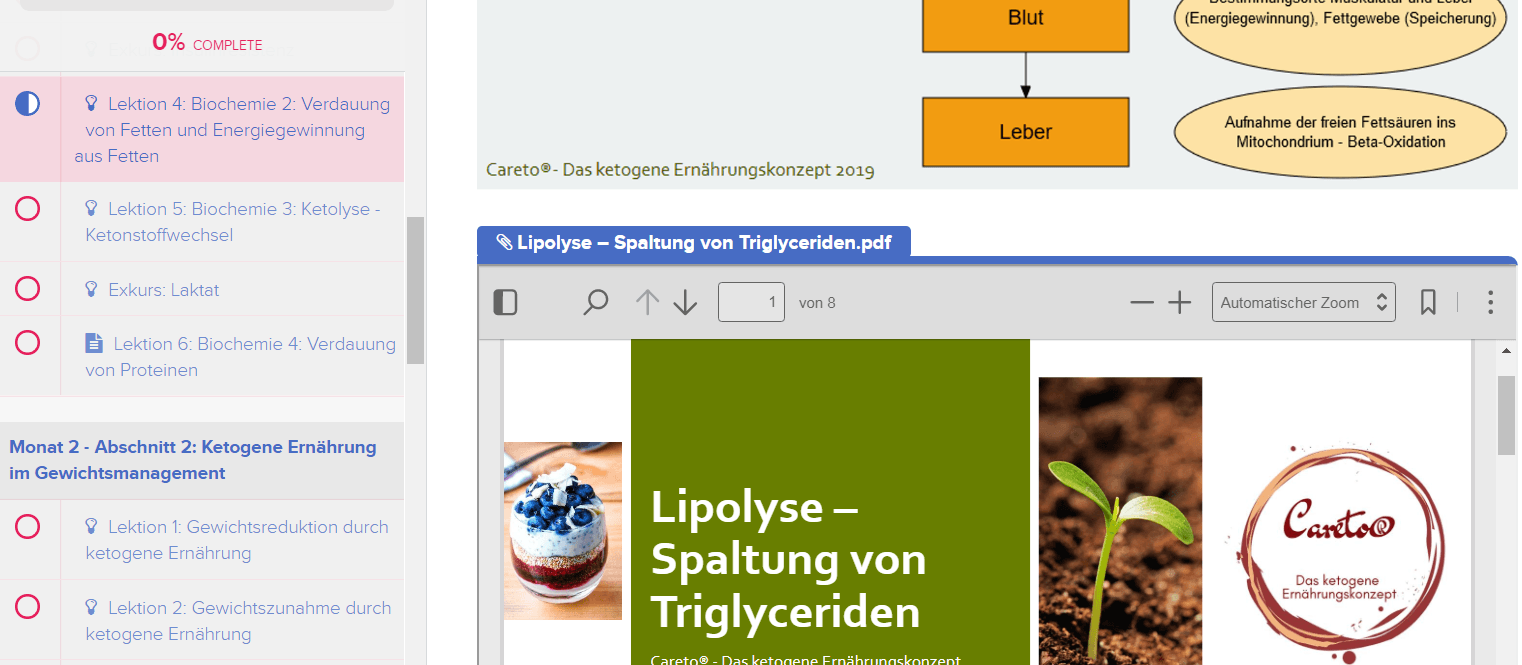Click the PDF bookmark icon

[x=1429, y=302]
